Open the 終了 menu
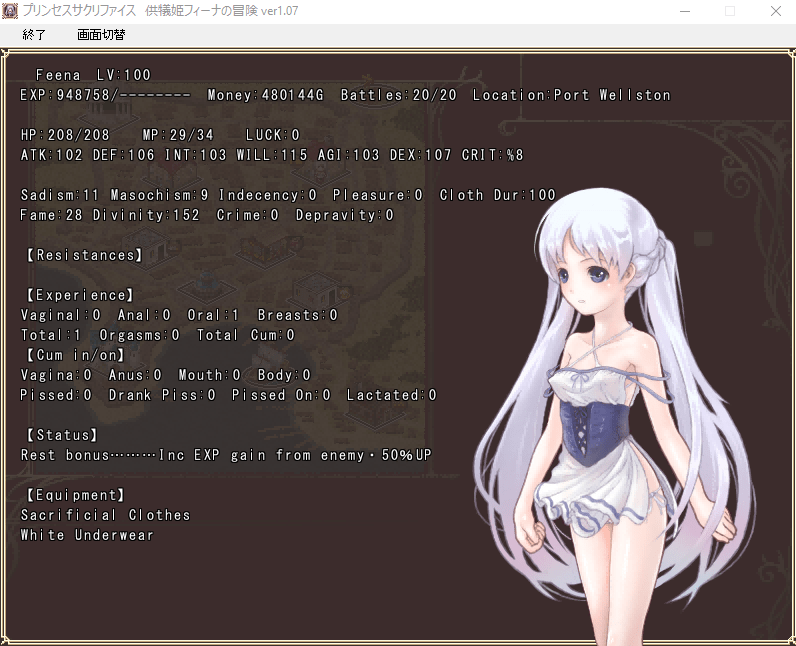The image size is (796, 646). [x=34, y=34]
